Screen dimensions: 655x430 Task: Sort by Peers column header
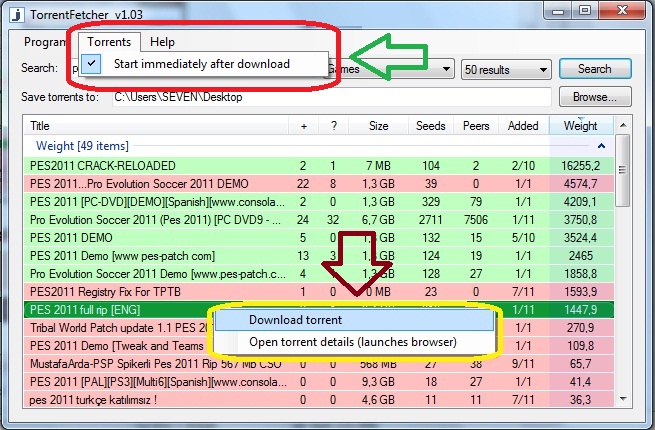(x=476, y=126)
